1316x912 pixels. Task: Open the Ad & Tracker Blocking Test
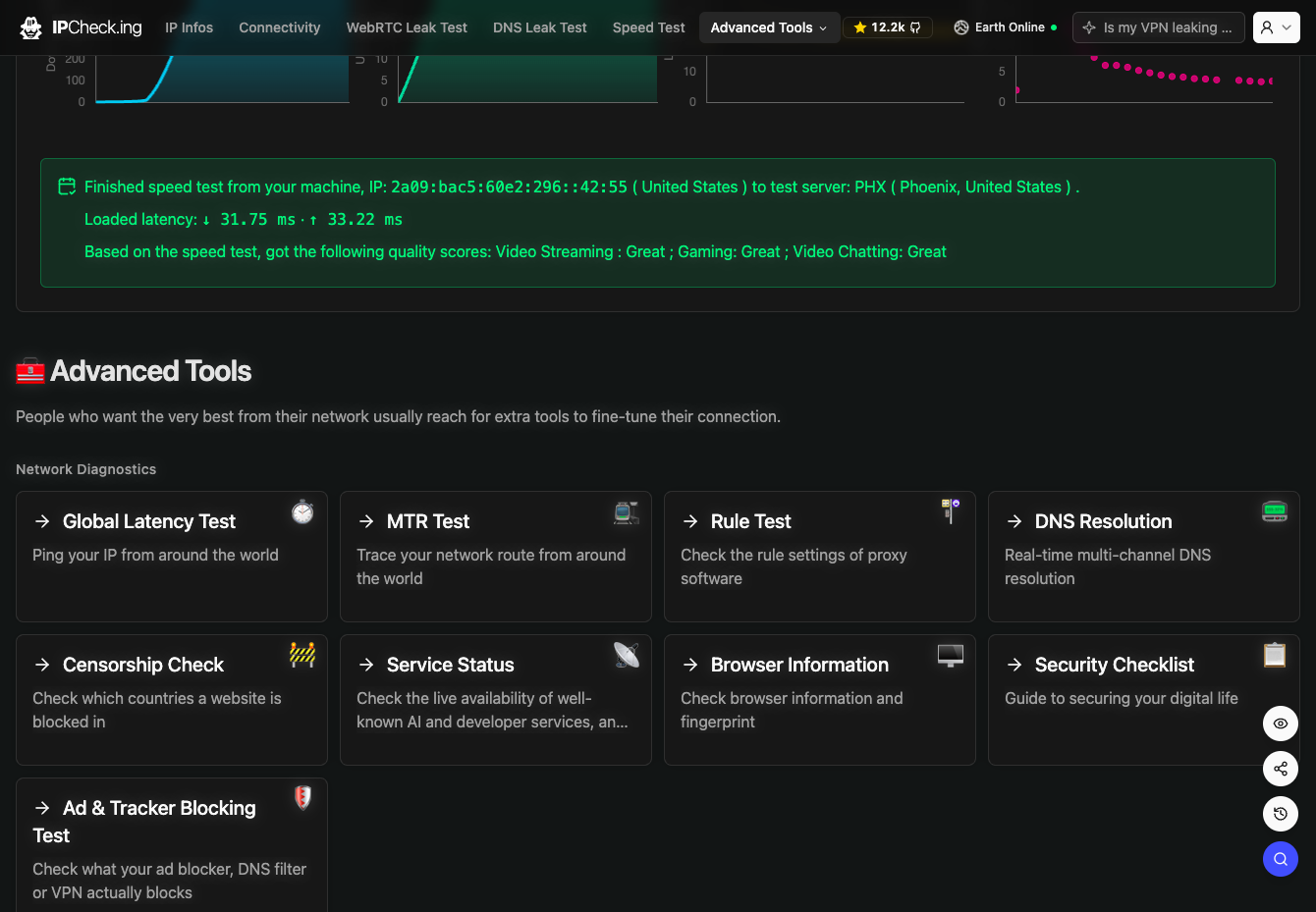[x=172, y=845]
